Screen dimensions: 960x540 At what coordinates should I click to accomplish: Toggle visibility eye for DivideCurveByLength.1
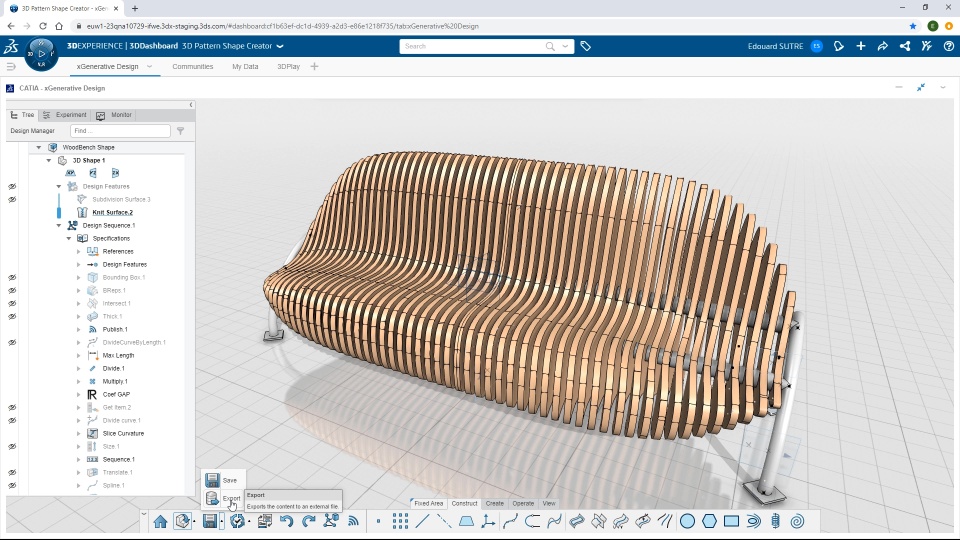click(x=12, y=342)
